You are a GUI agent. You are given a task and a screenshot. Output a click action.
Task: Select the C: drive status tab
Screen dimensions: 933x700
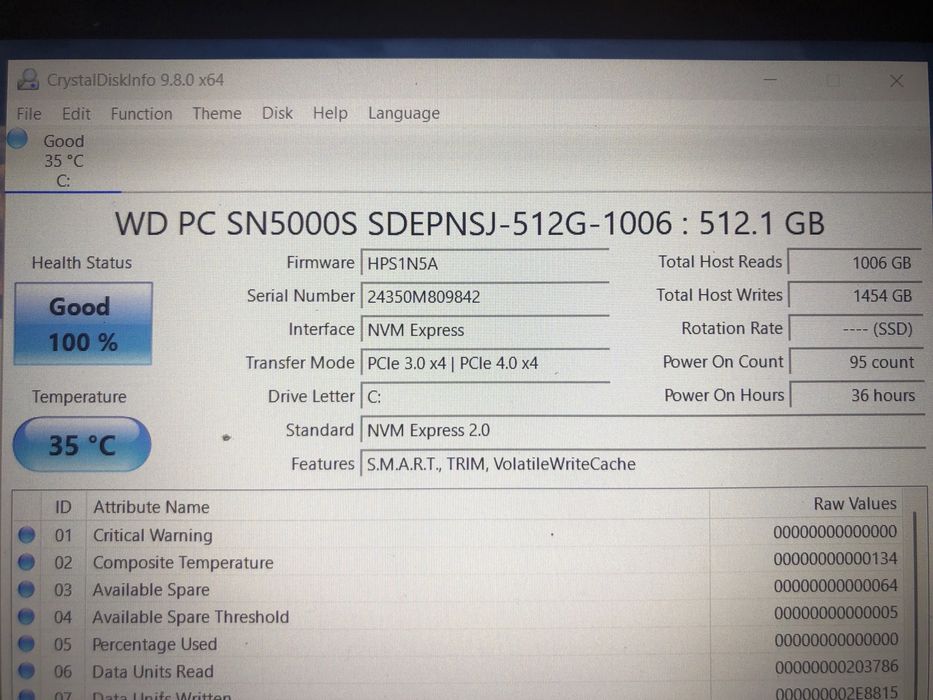click(x=63, y=161)
